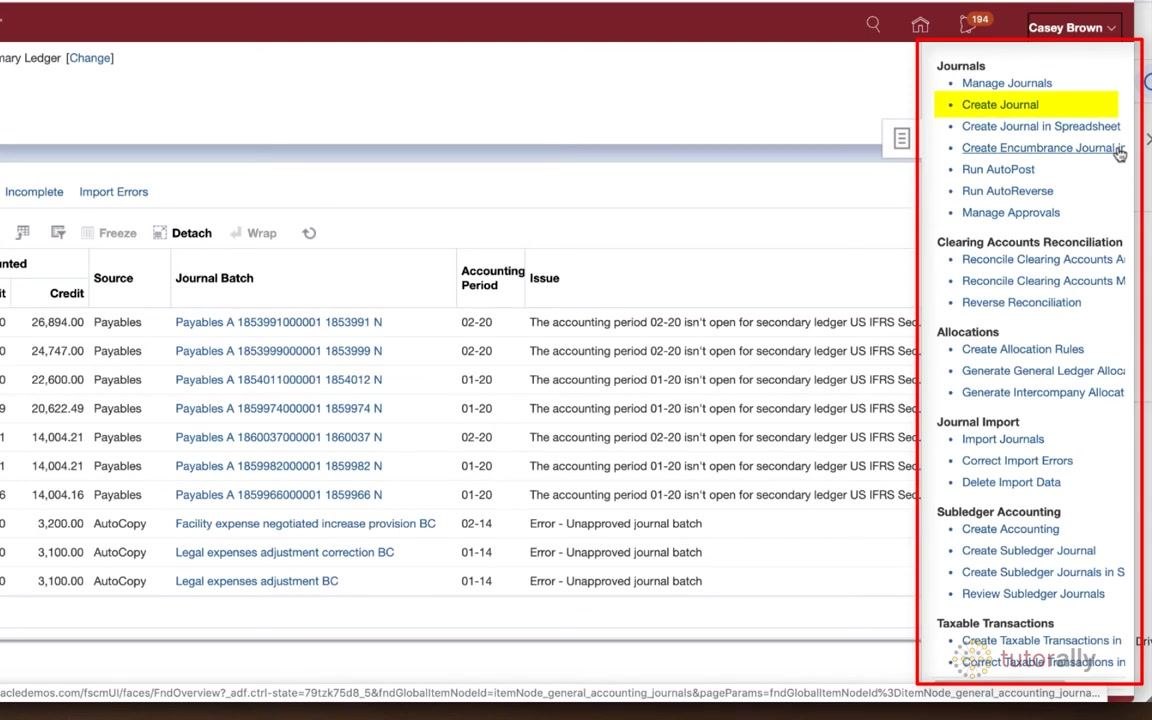Click Create Journal in Spreadsheet task
This screenshot has height=720, width=1152.
(1041, 126)
